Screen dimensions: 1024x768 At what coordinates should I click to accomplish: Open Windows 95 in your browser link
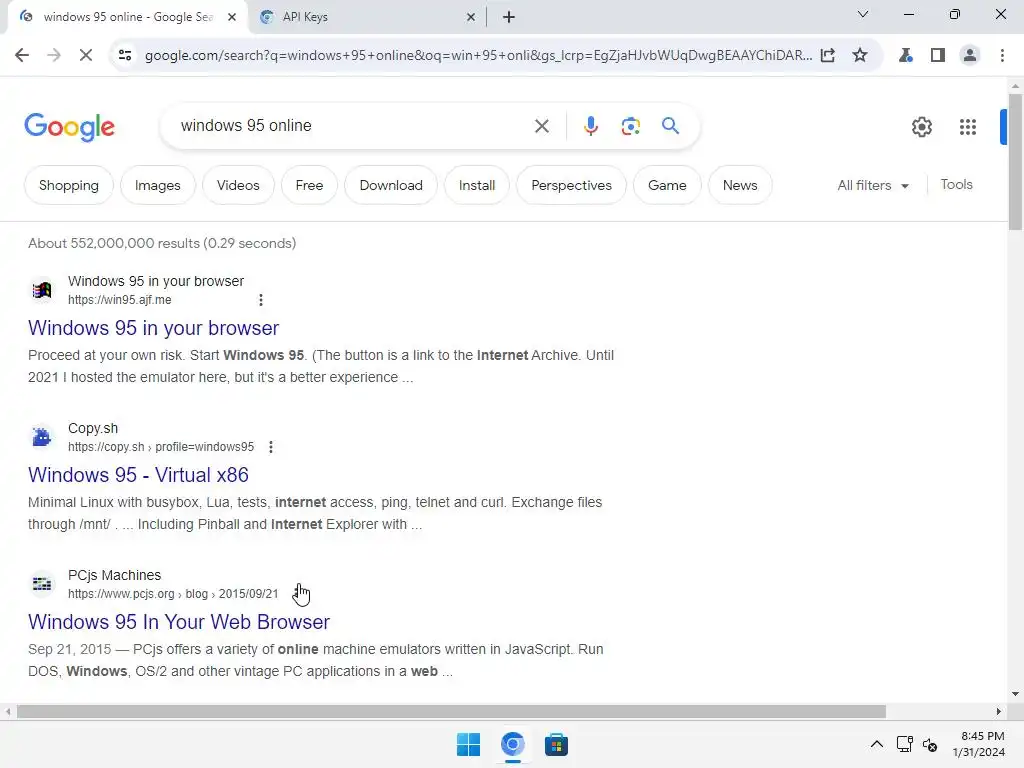click(153, 328)
